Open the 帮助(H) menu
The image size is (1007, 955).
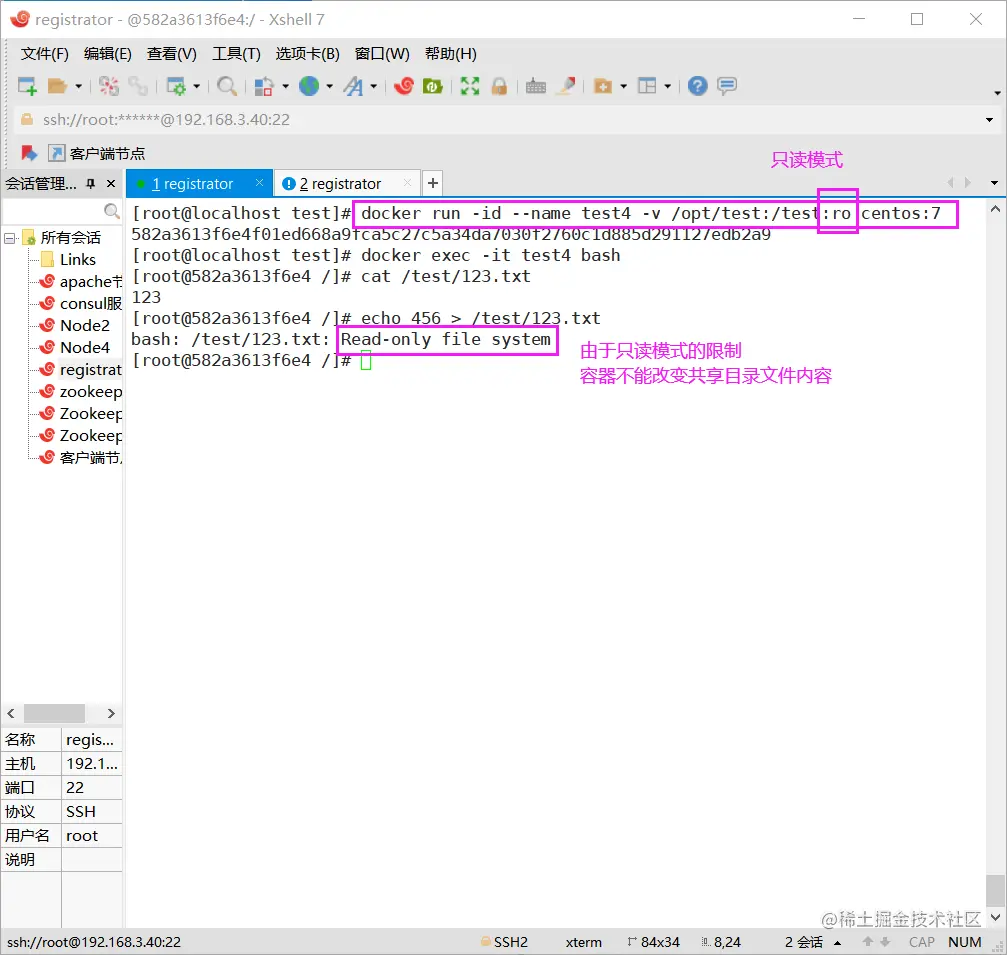pos(451,54)
